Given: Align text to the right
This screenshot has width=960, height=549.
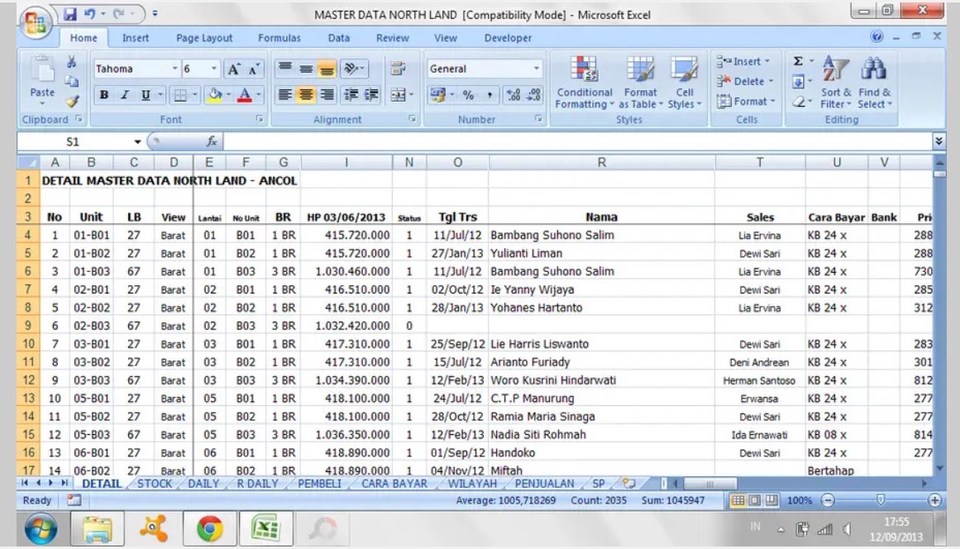Looking at the screenshot, I should (x=327, y=95).
